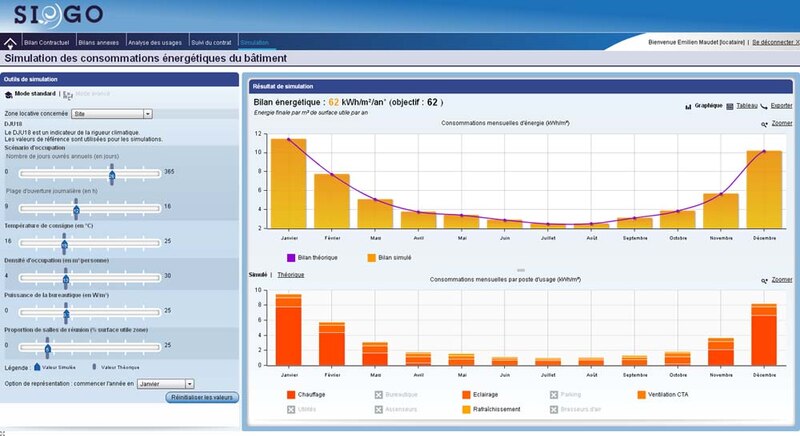Open Zone locative concernée dropdown

point(112,114)
